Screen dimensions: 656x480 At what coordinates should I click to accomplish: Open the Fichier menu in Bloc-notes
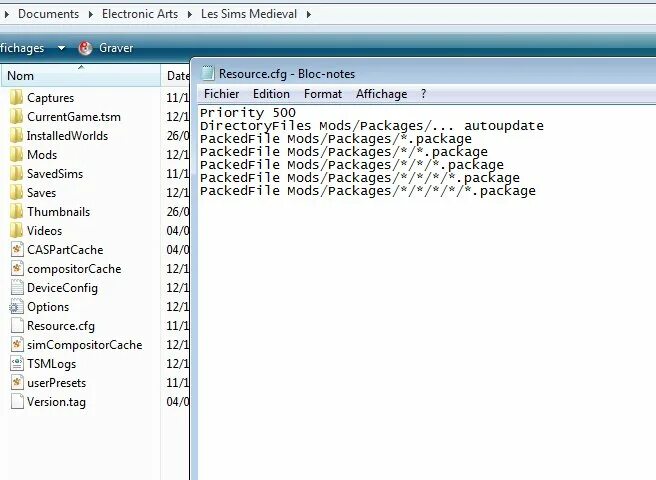[x=221, y=94]
